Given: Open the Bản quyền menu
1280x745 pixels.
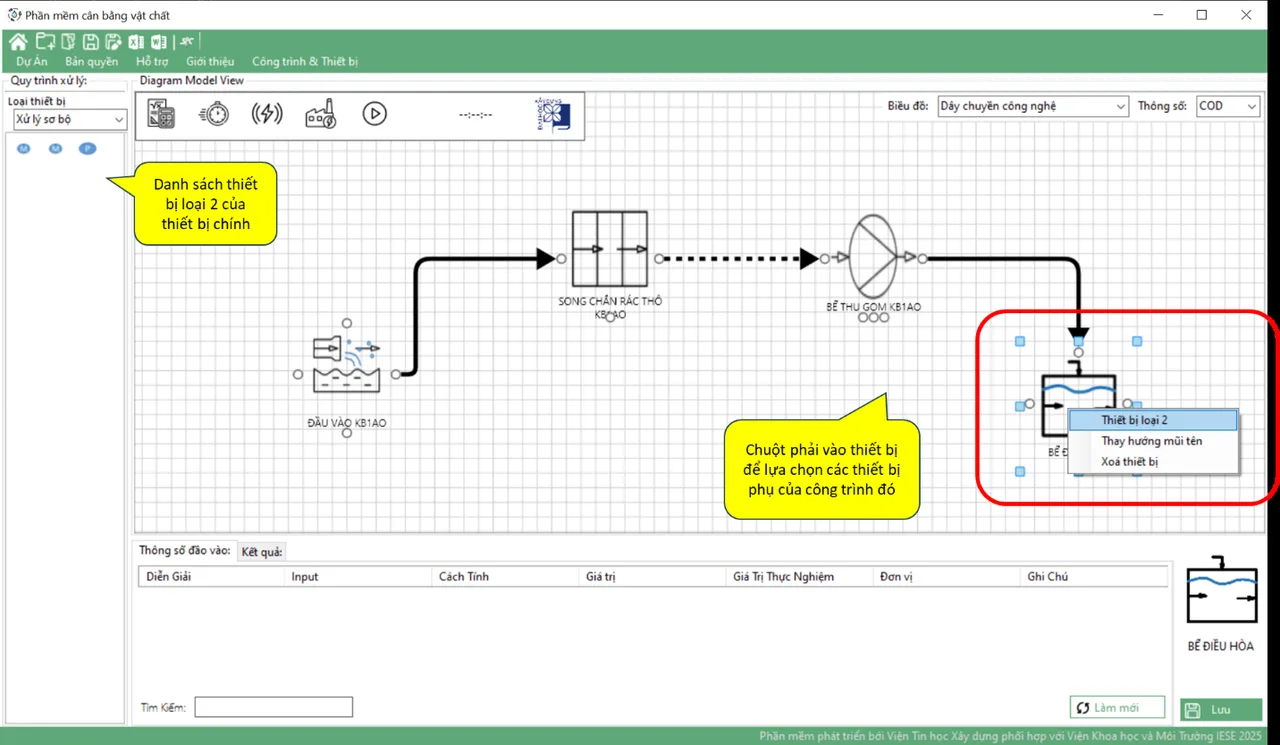Looking at the screenshot, I should tap(92, 61).
